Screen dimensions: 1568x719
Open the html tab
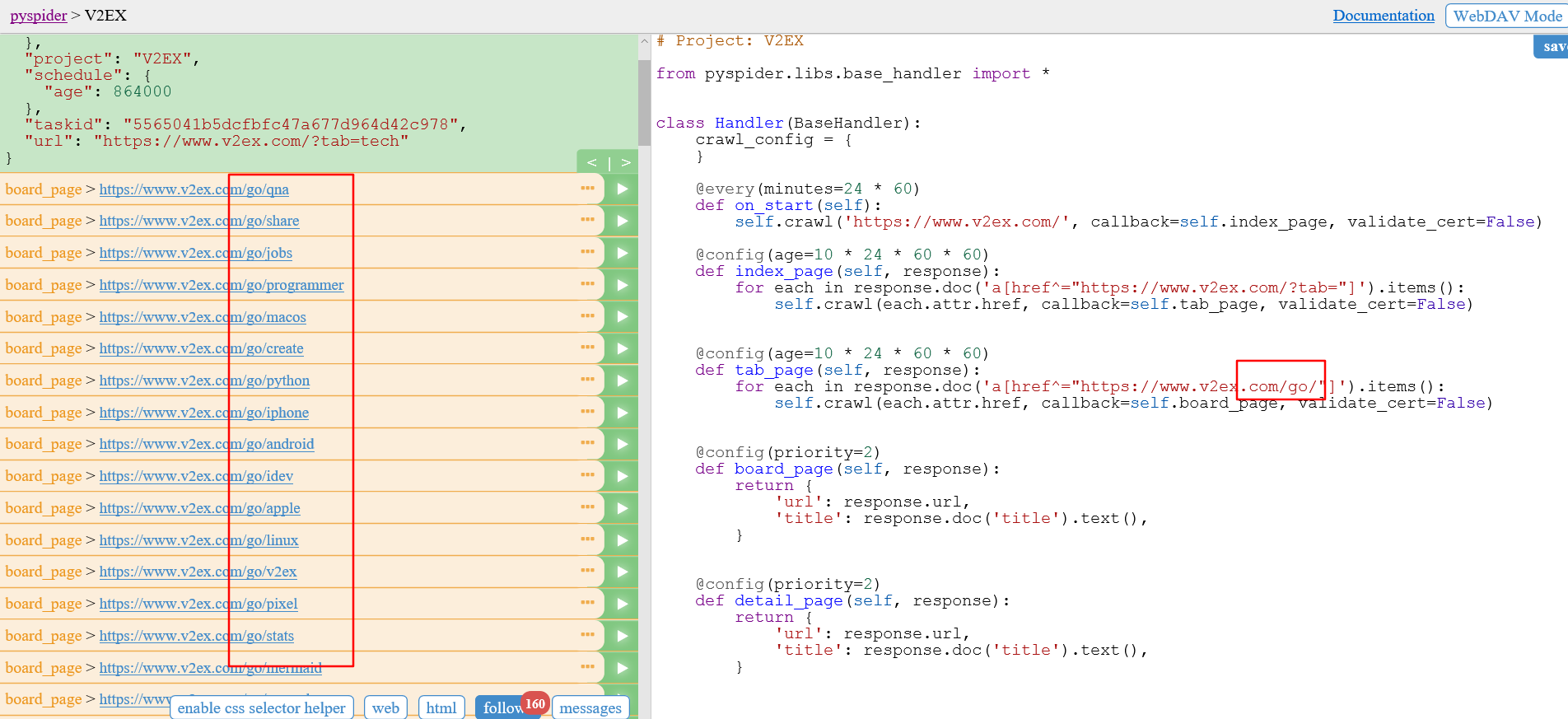[x=441, y=707]
